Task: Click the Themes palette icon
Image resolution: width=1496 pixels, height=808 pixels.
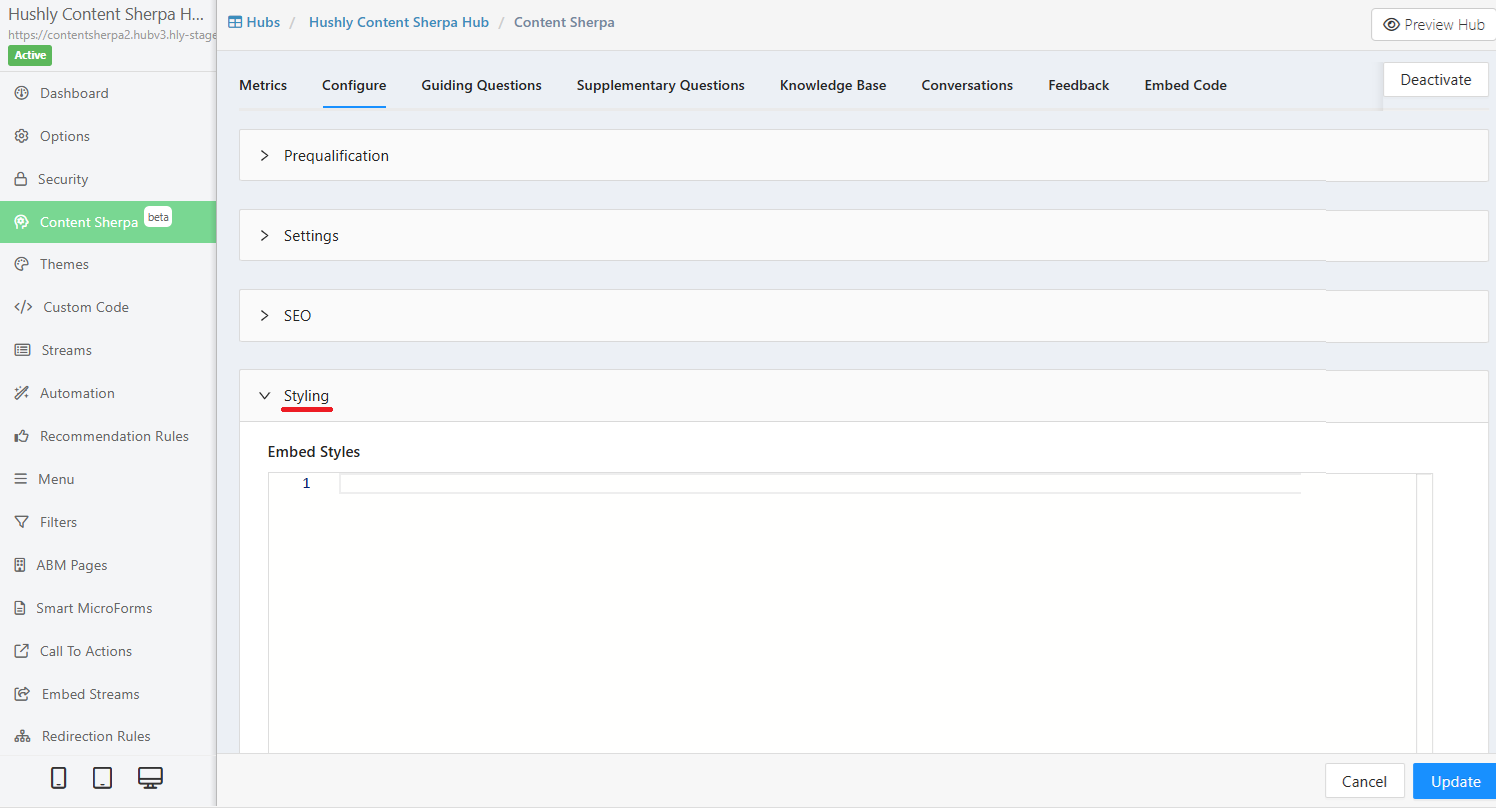Action: pos(21,264)
